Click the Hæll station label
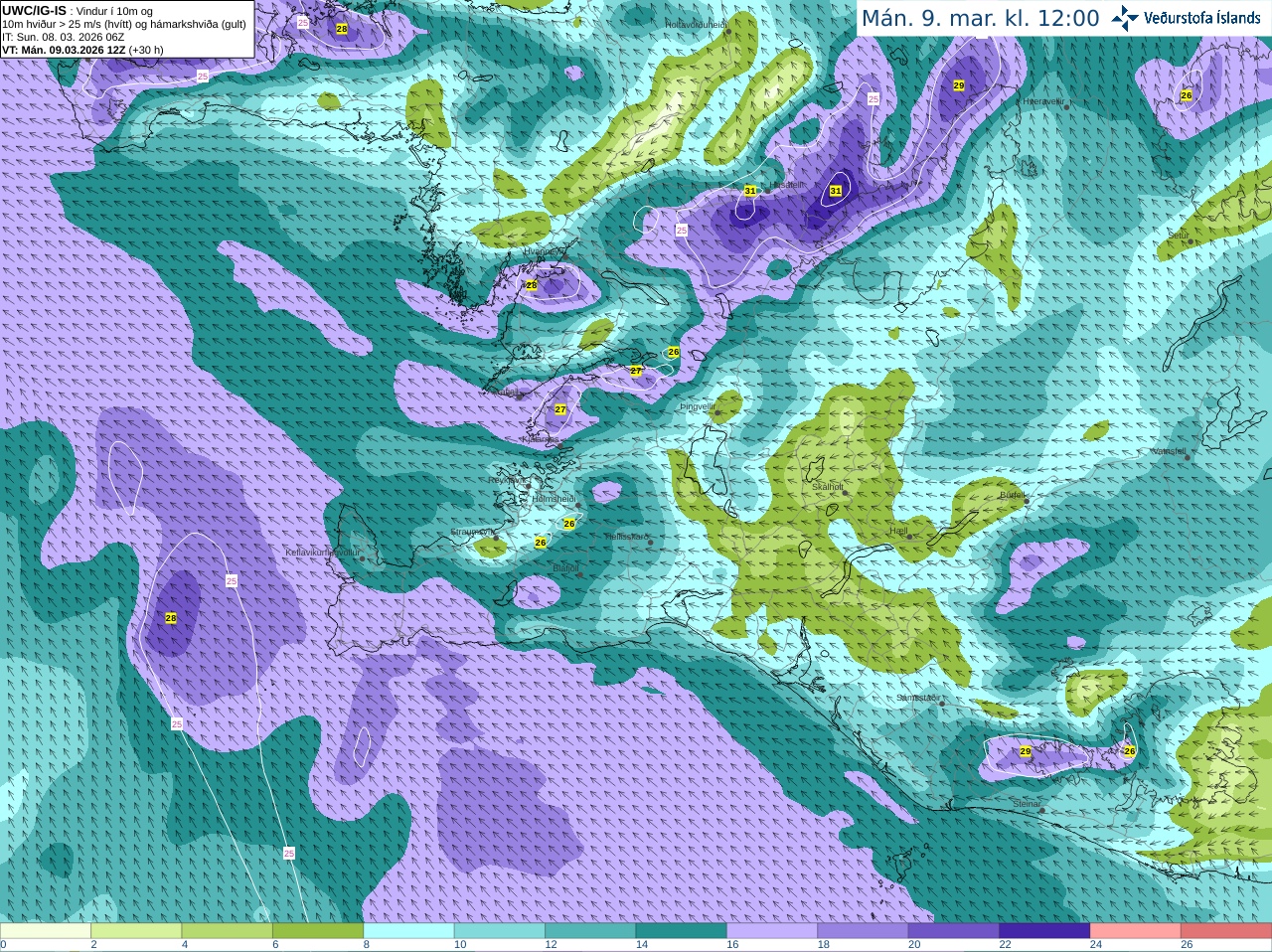This screenshot has height=952, width=1272. (x=898, y=532)
